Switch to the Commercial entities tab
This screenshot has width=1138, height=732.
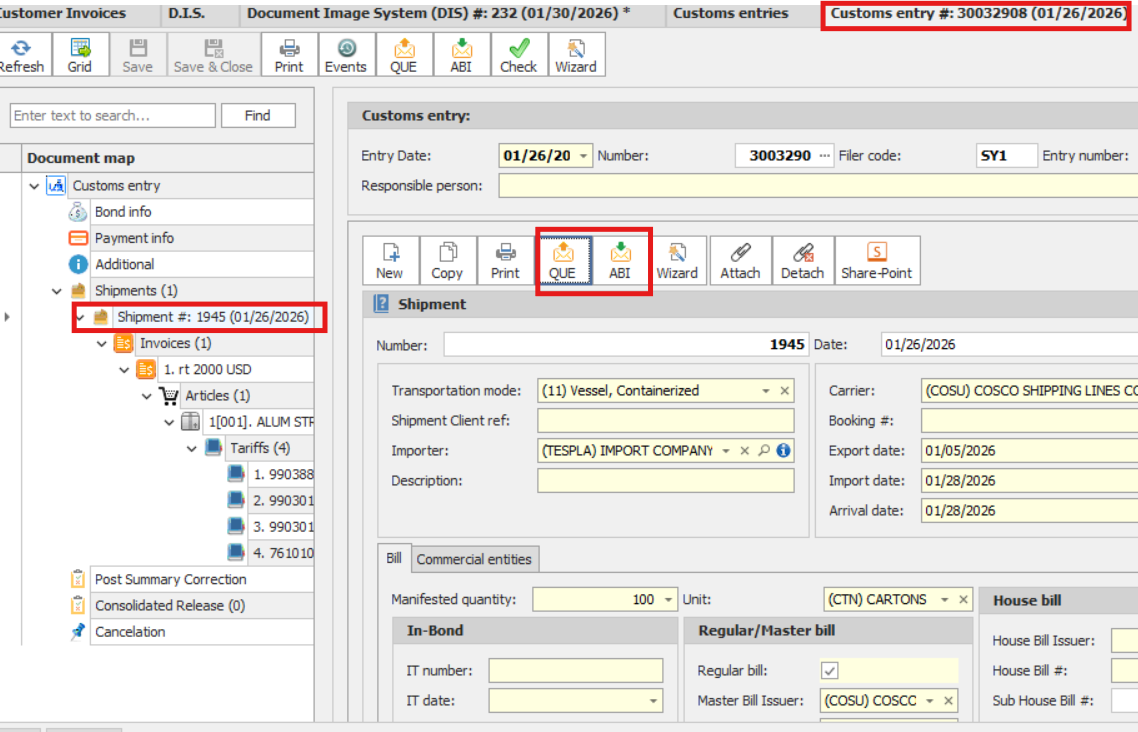pyautogui.click(x=474, y=559)
